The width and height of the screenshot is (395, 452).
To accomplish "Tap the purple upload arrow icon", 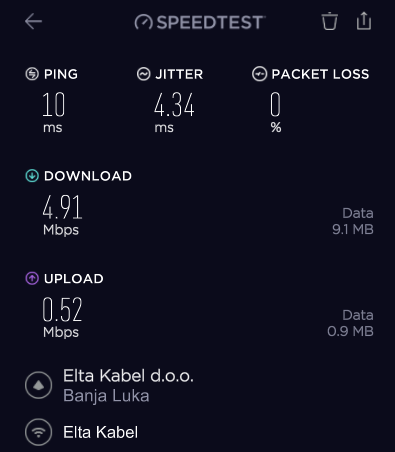I will click(x=32, y=278).
